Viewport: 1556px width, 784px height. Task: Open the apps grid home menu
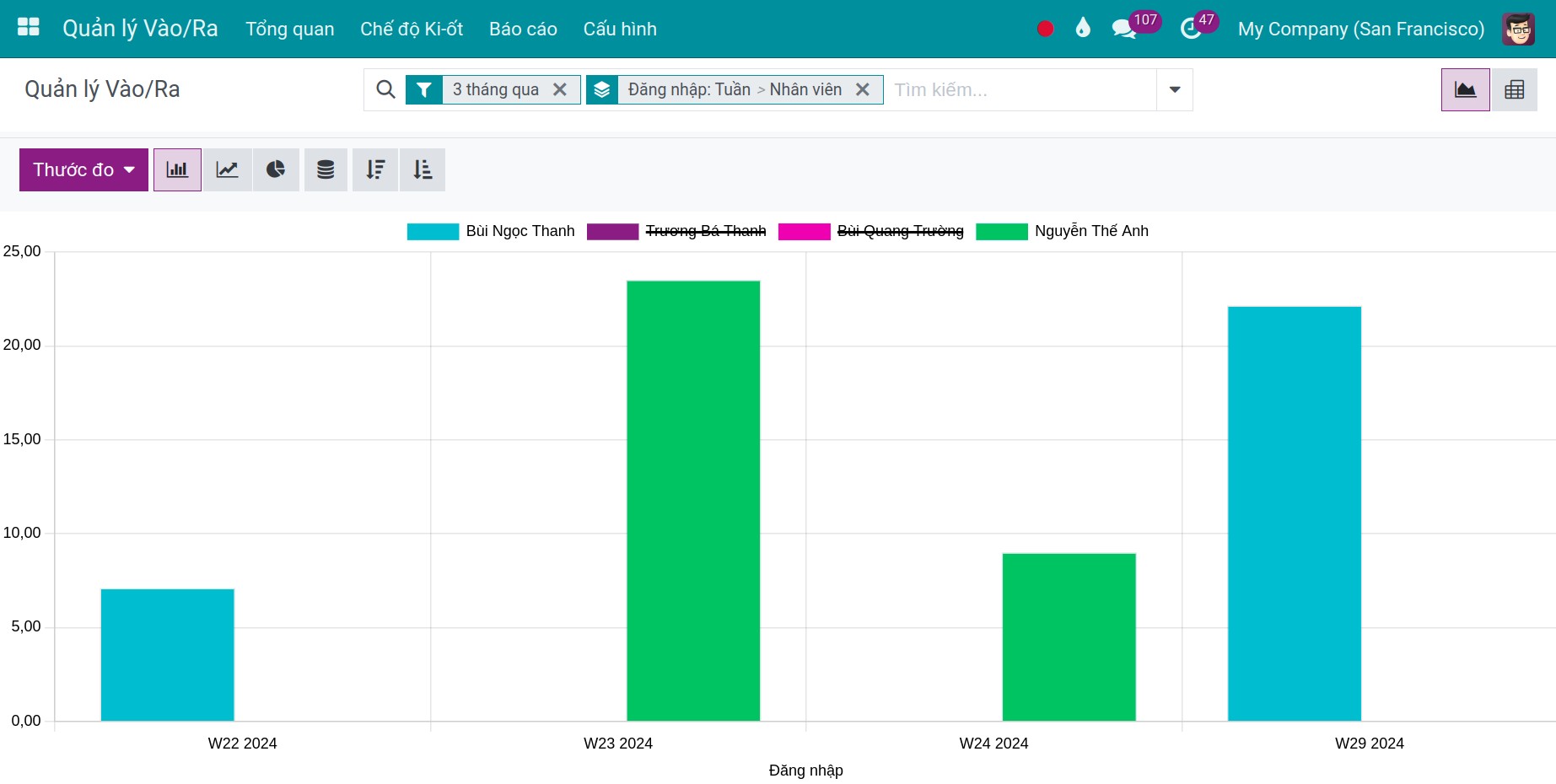(29, 28)
